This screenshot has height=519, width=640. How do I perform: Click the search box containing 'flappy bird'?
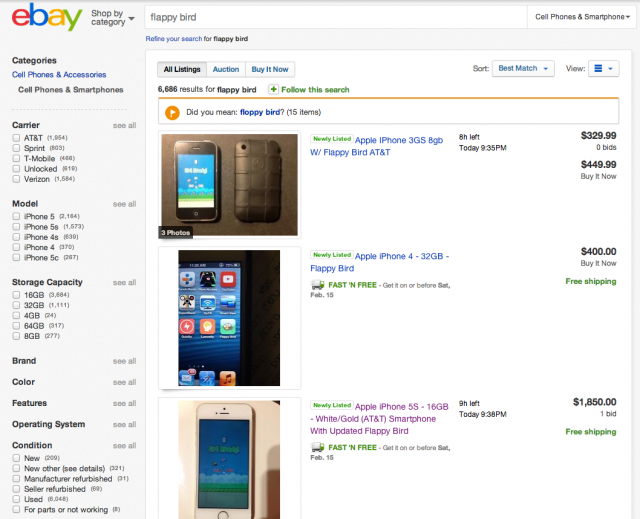point(336,17)
